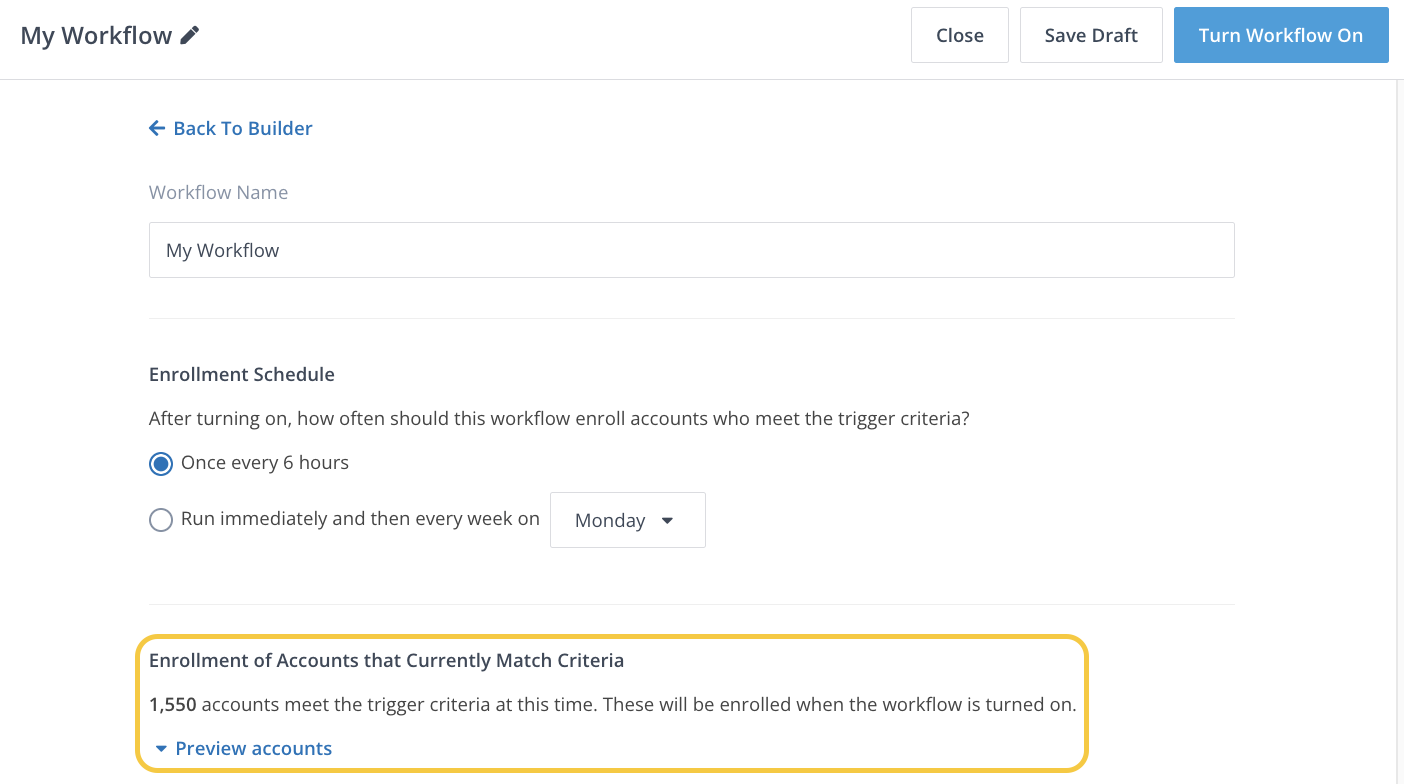Click the Enrollment Schedule heading

point(241,375)
